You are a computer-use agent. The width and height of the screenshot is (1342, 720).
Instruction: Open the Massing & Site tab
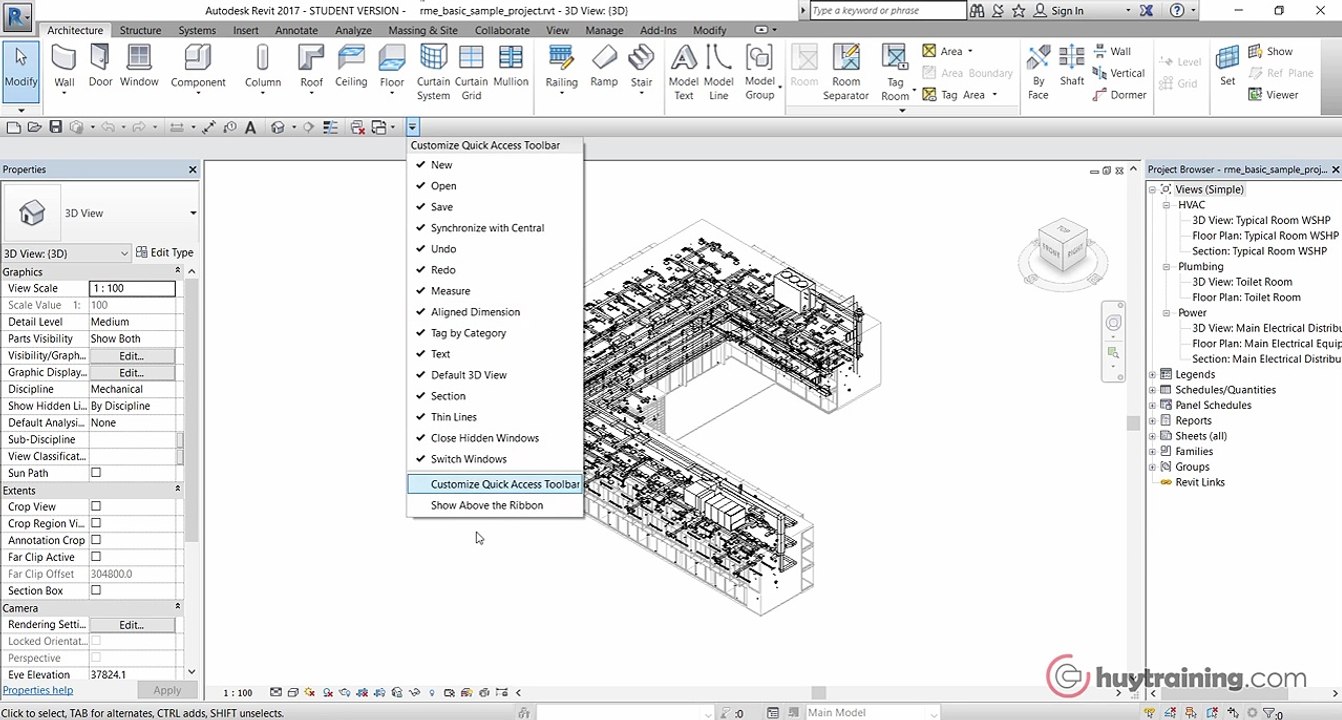pos(423,30)
